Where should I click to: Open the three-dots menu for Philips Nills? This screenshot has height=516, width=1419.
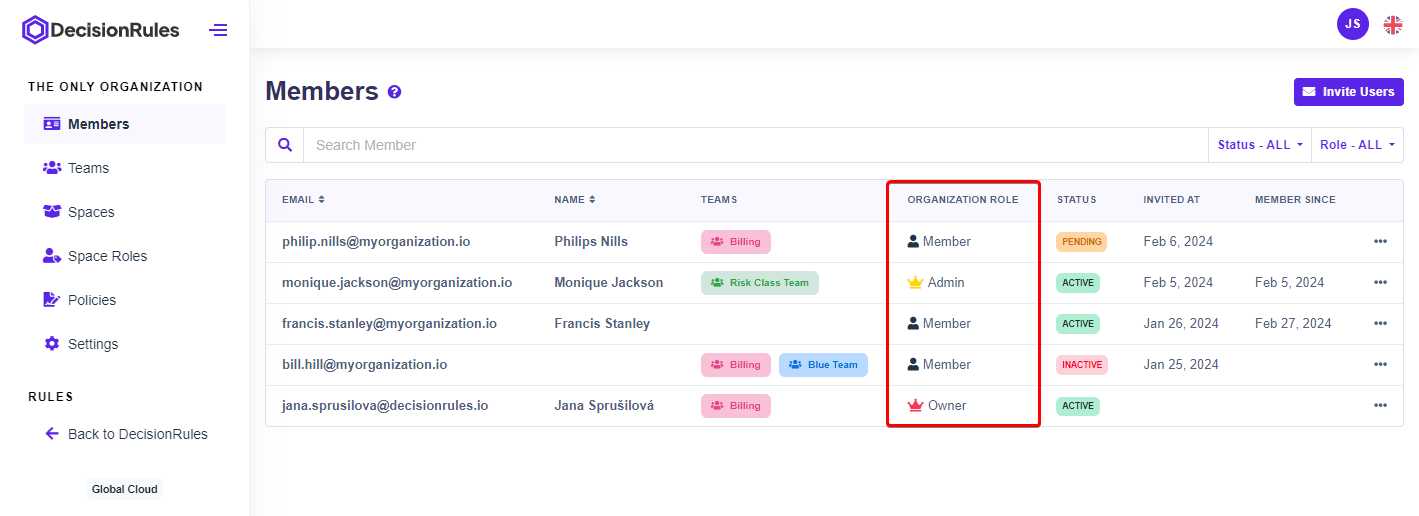pyautogui.click(x=1380, y=242)
